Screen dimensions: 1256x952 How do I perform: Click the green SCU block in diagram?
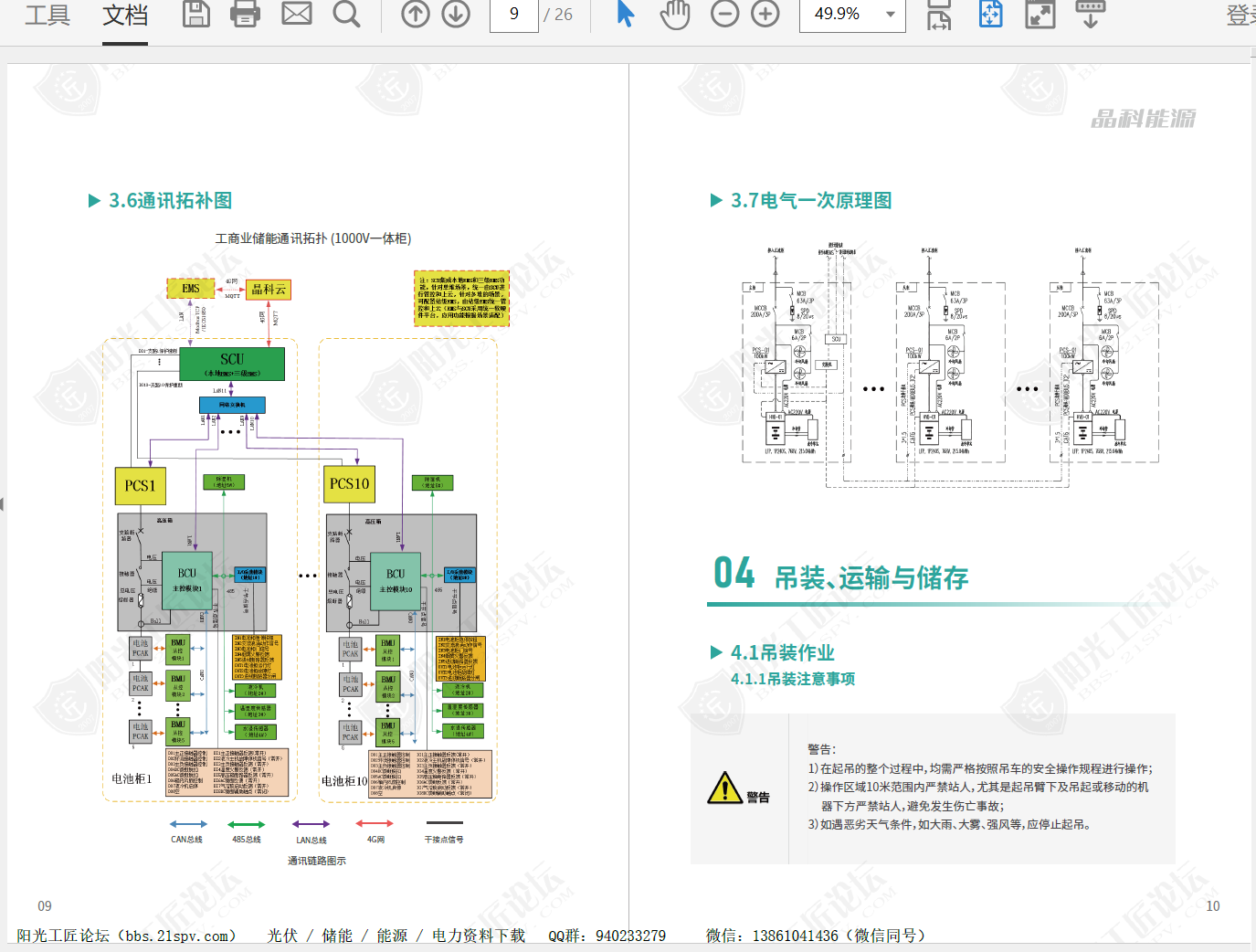tap(232, 364)
